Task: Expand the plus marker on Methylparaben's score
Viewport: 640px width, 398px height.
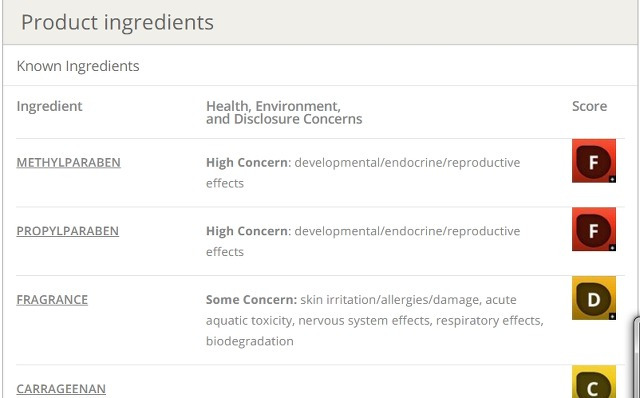Action: pos(612,179)
